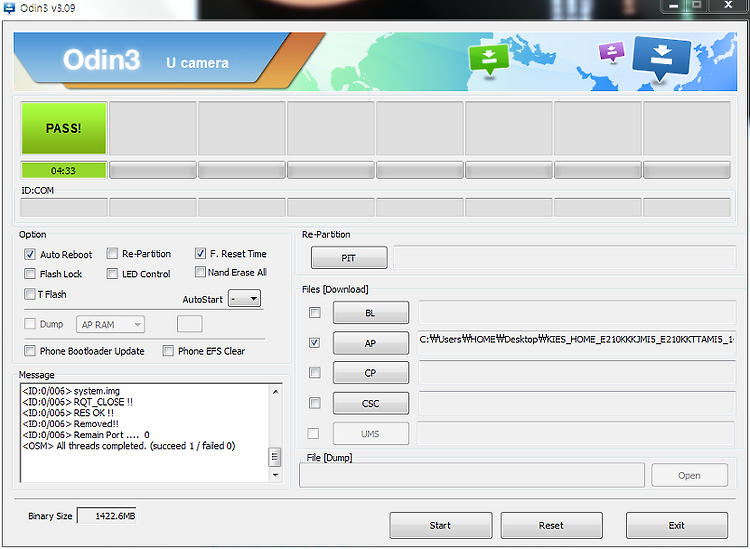Image resolution: width=750 pixels, height=549 pixels.
Task: Click the 'Remain Port' log line
Action: [x=86, y=435]
